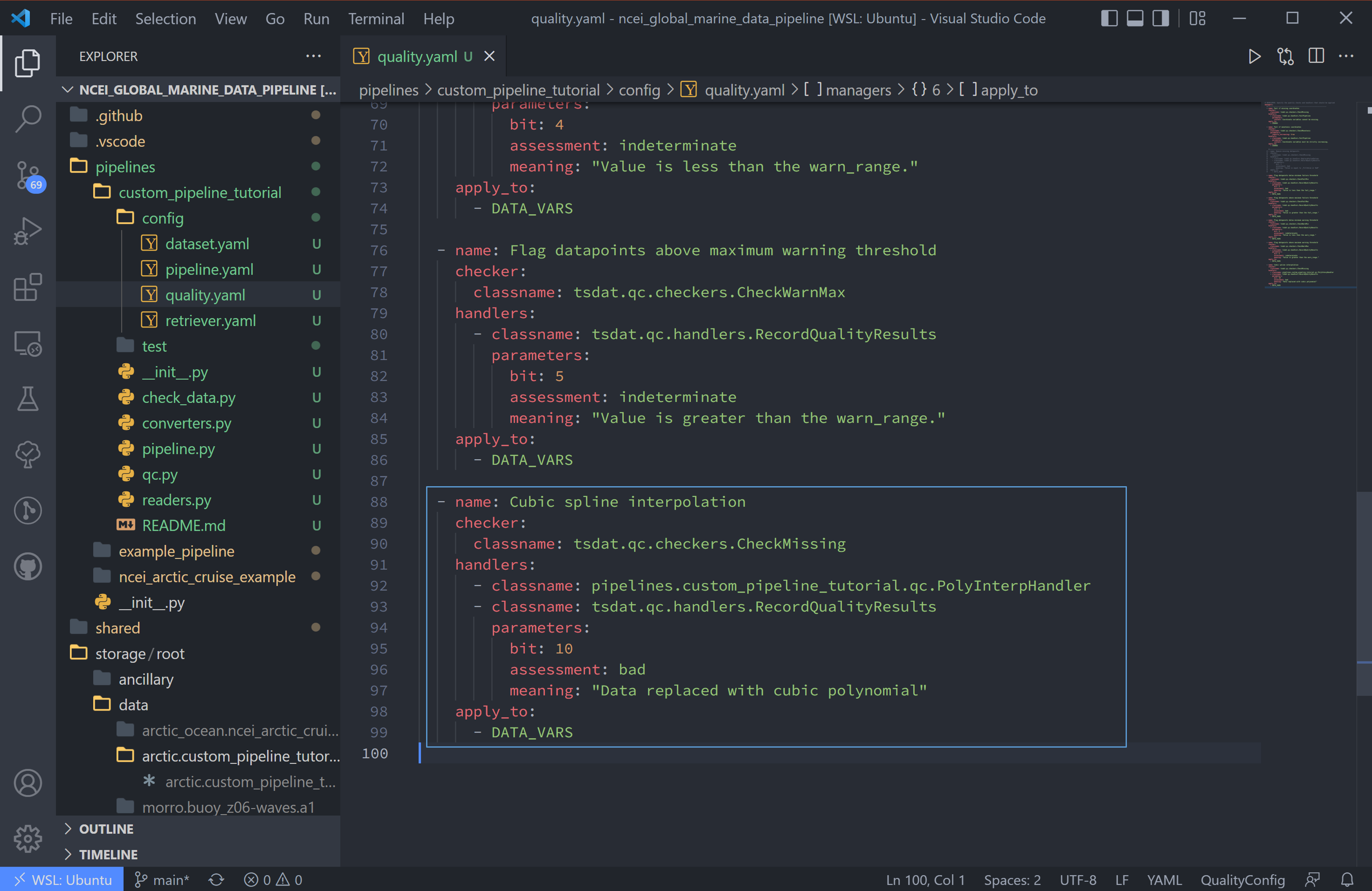This screenshot has height=891, width=1372.
Task: Change the UTF-8 file encoding
Action: pyautogui.click(x=1078, y=880)
